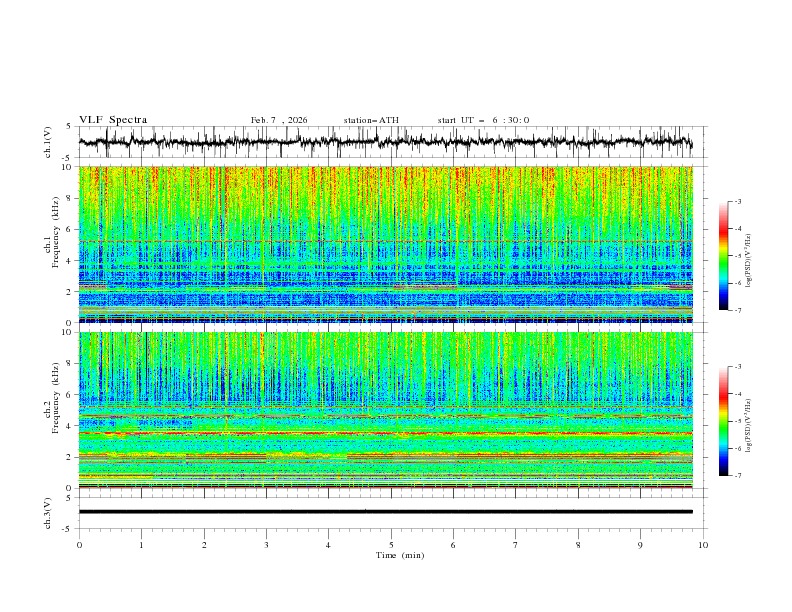Click the "-4" tick on ch.2 colorbar
This screenshot has width=792, height=612.
(x=737, y=394)
